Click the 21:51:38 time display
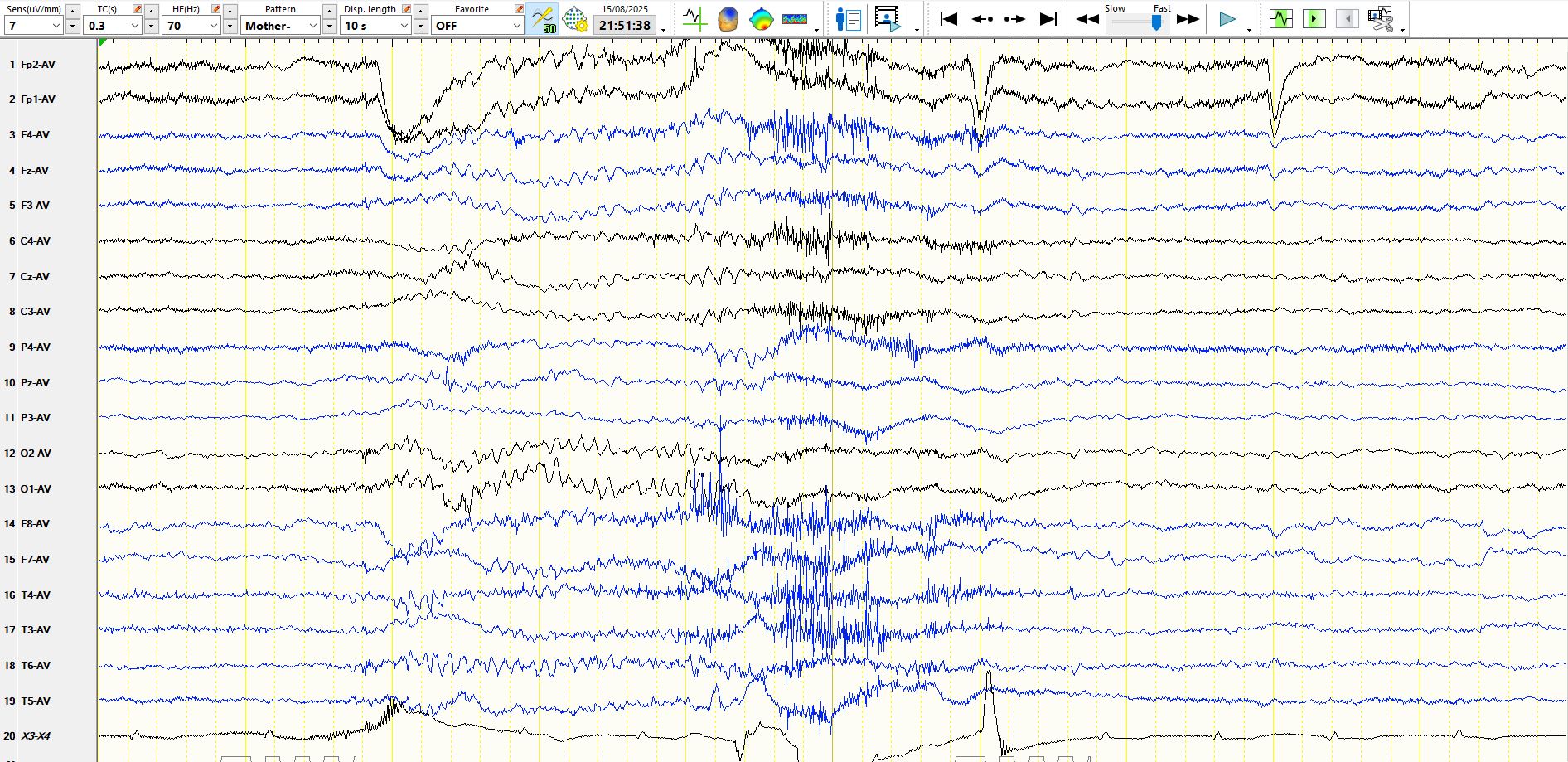Screen dimensions: 1568x762 pyautogui.click(x=625, y=25)
